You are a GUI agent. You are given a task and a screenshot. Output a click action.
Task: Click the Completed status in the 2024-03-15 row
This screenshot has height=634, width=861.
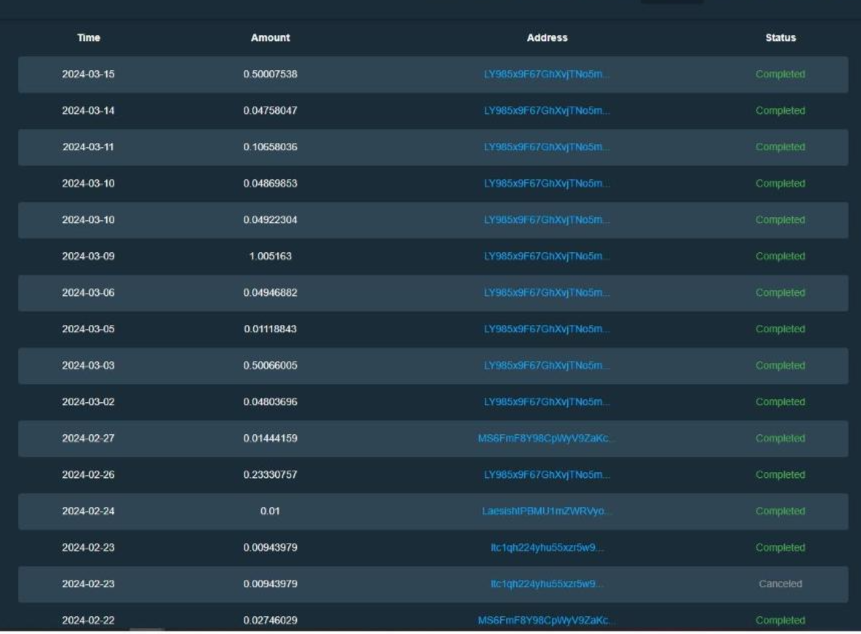click(780, 74)
